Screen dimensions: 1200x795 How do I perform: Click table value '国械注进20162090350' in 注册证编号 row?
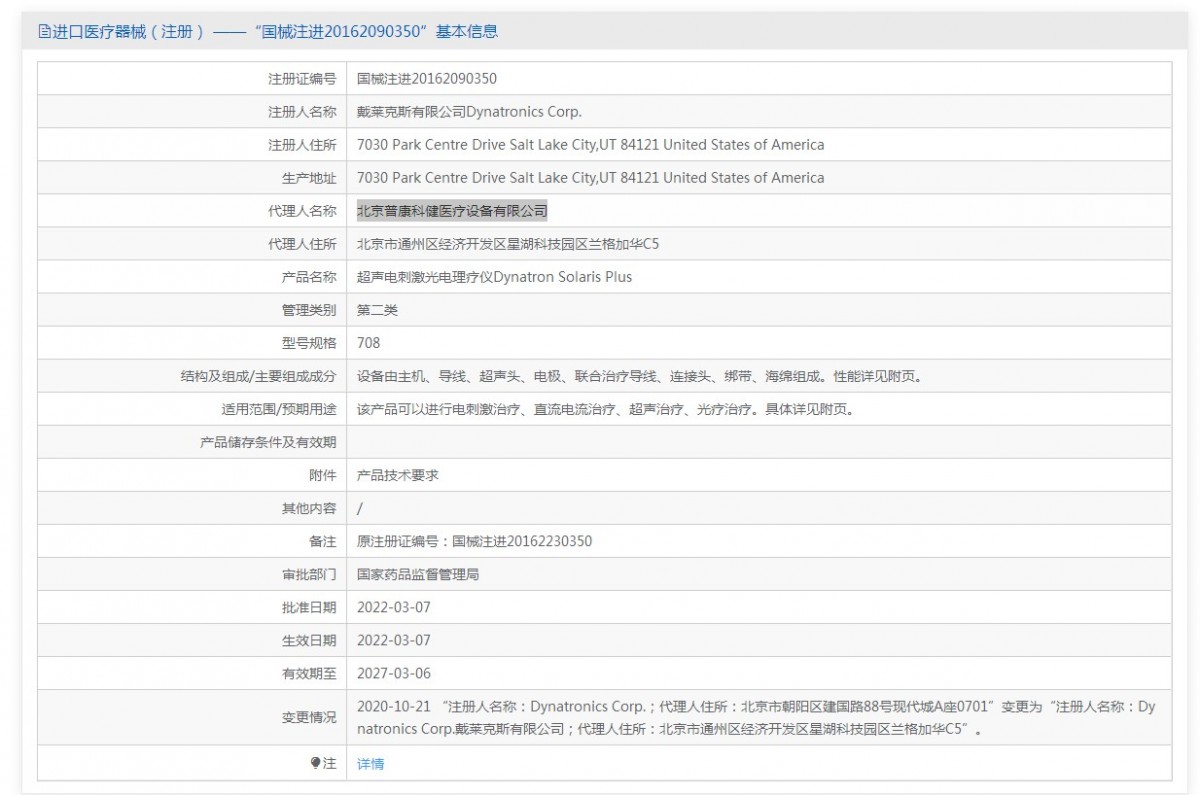click(x=427, y=79)
